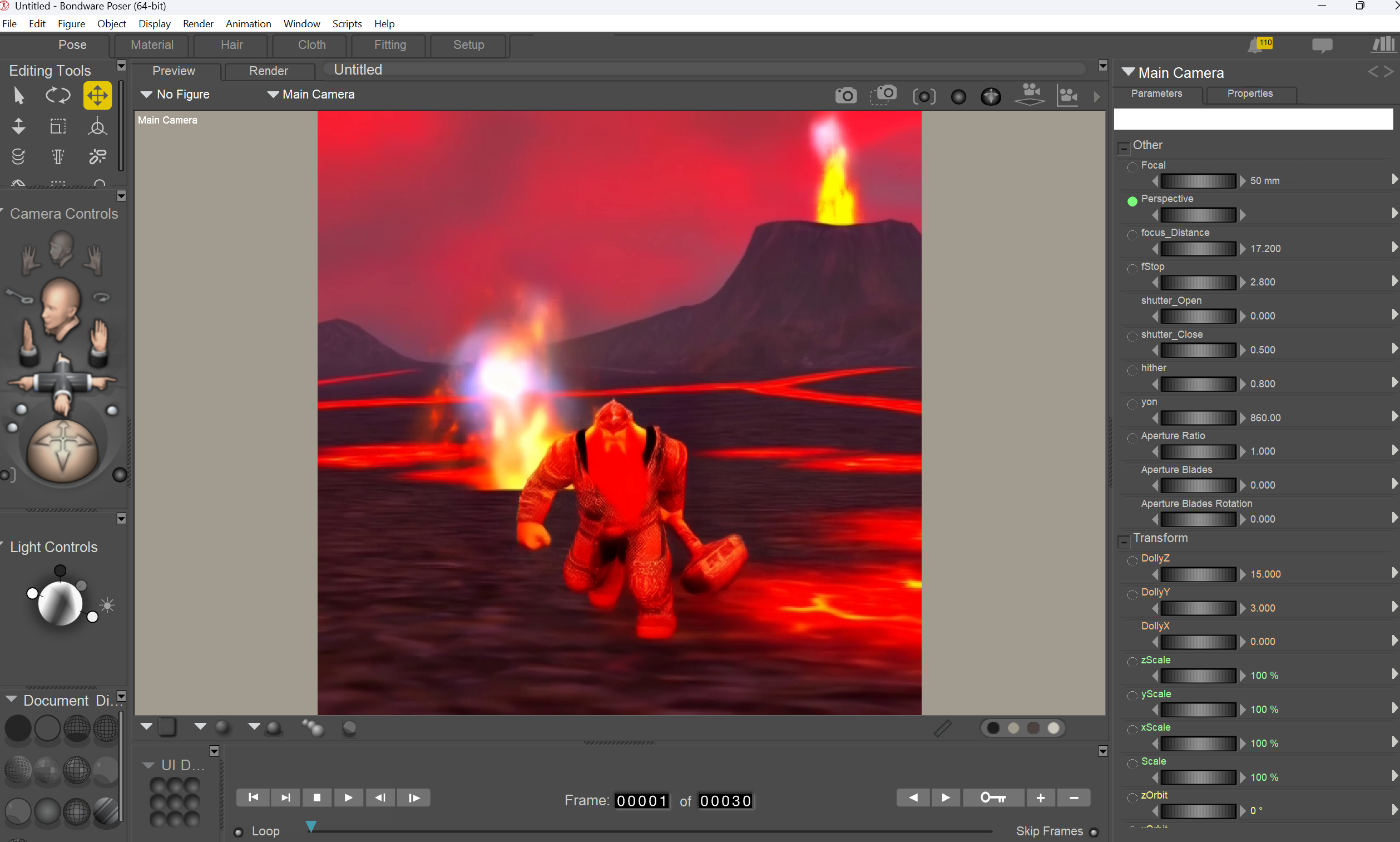Switch to the Render tab
Image resolution: width=1400 pixels, height=842 pixels.
pos(269,71)
